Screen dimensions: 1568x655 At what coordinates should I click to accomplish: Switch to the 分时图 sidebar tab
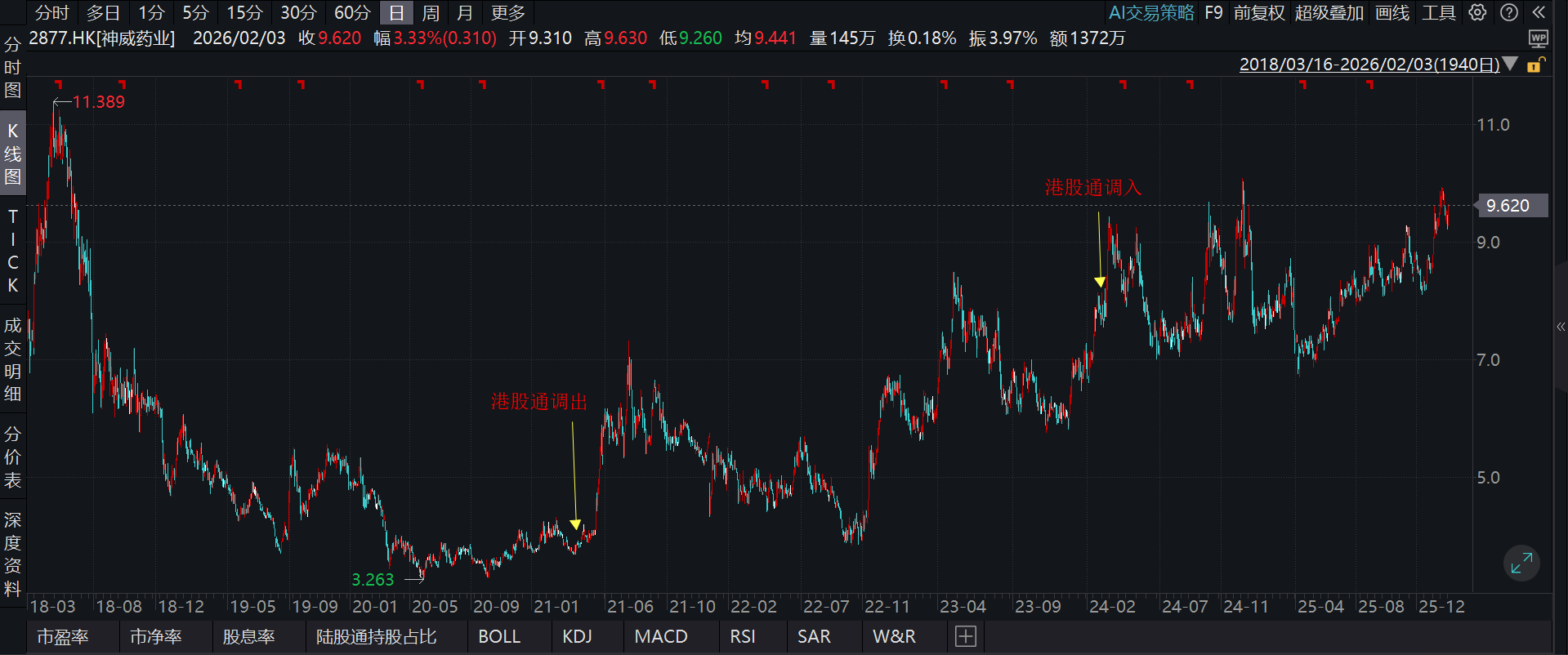[12, 67]
